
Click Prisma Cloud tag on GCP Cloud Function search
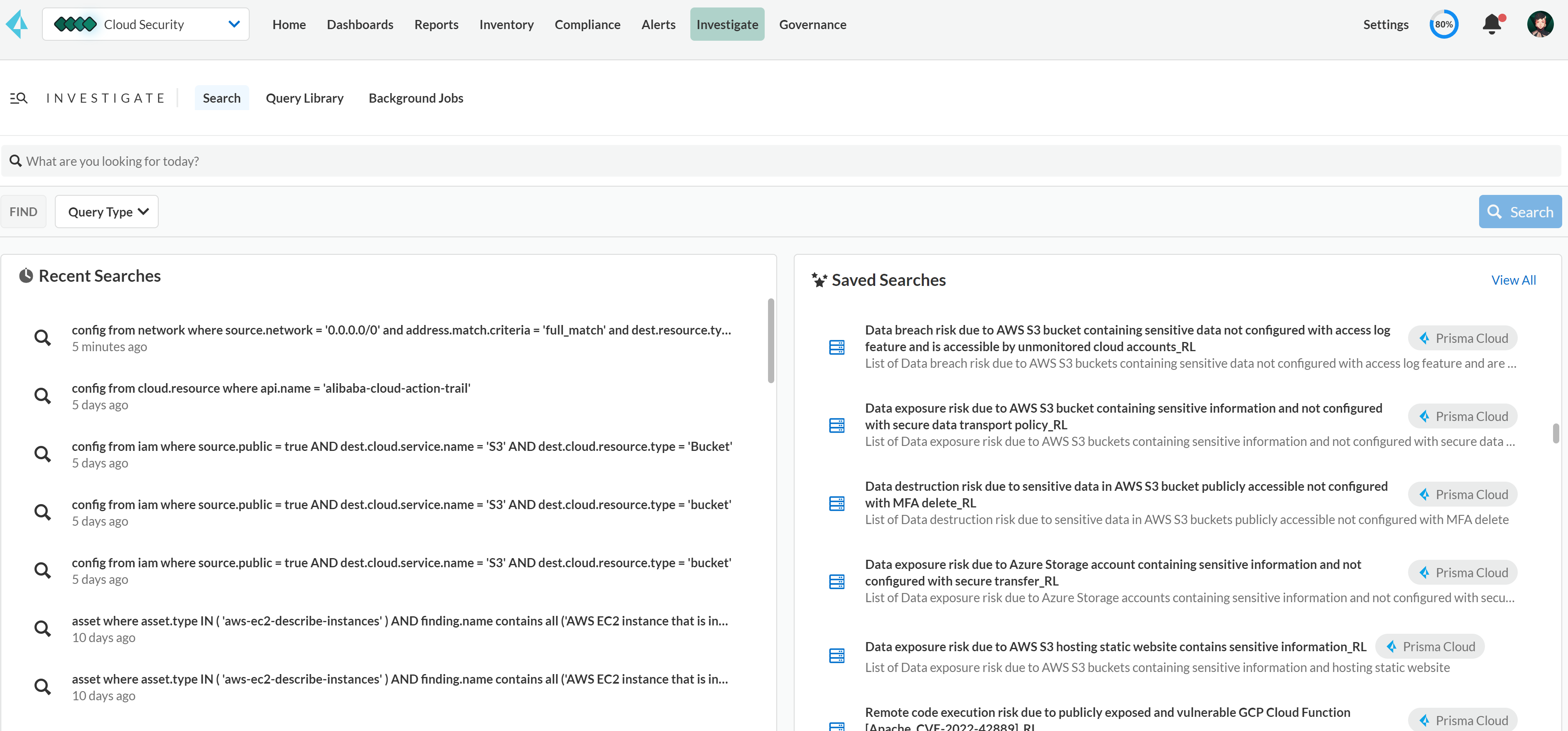pos(1462,720)
